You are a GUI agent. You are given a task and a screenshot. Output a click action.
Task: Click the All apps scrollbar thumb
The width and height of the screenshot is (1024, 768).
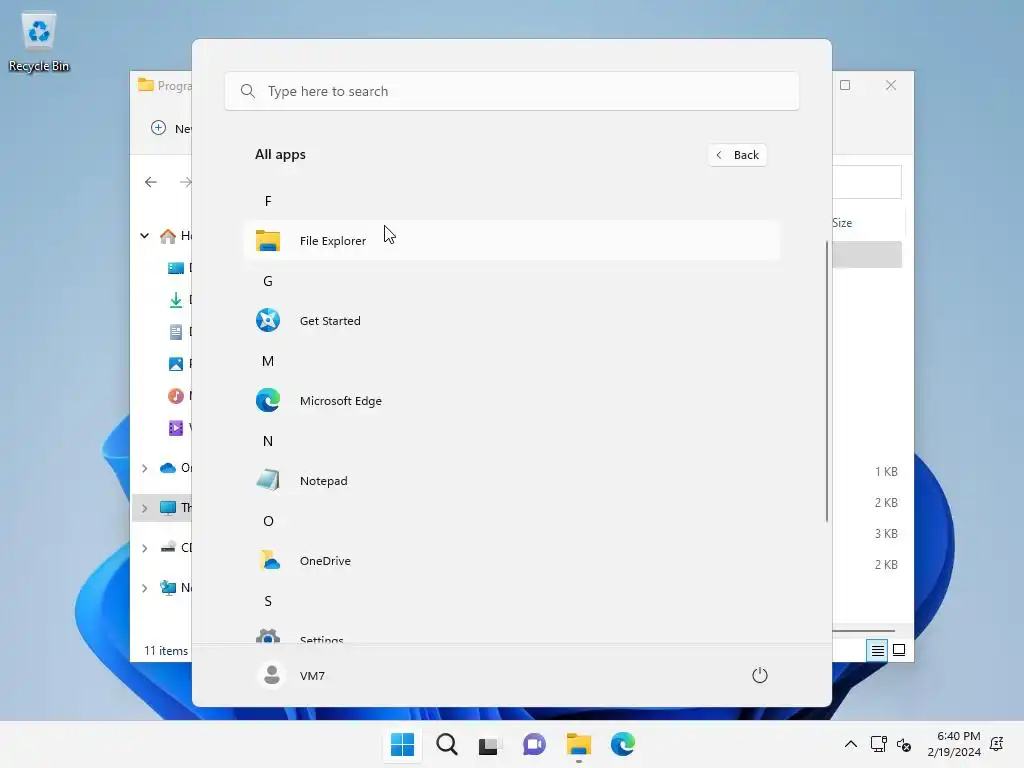tap(827, 381)
